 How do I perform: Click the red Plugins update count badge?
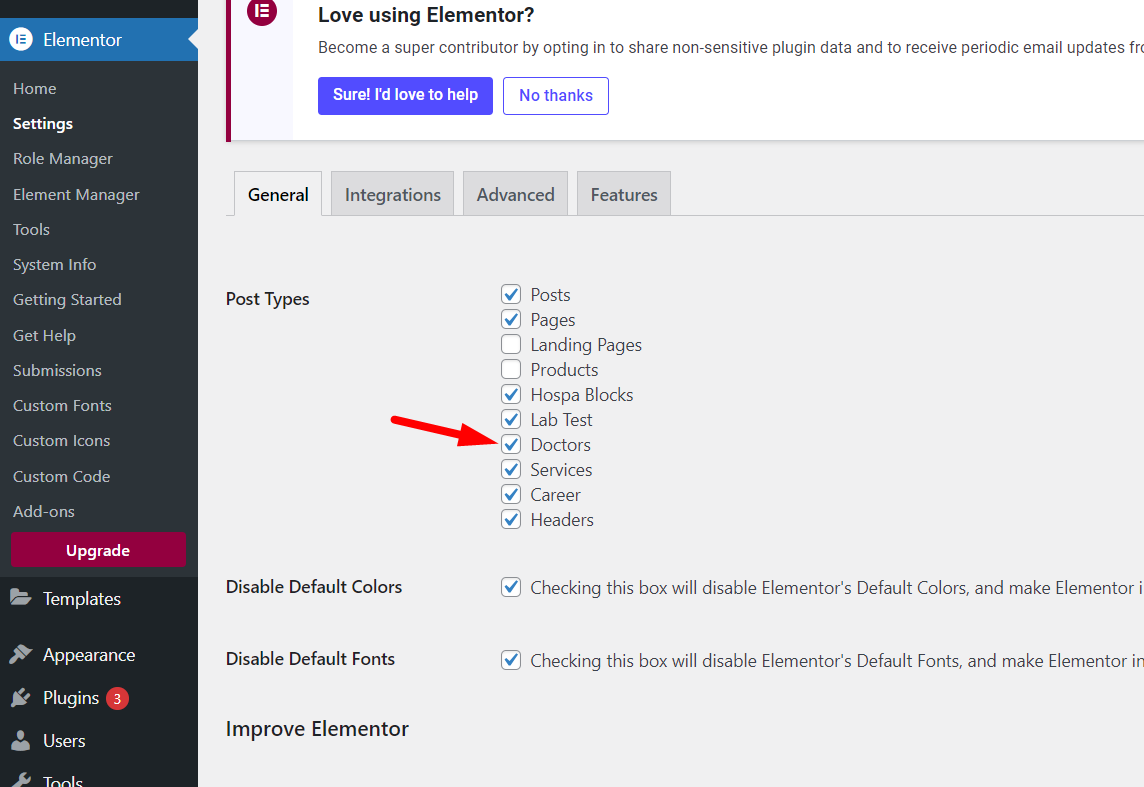click(117, 698)
